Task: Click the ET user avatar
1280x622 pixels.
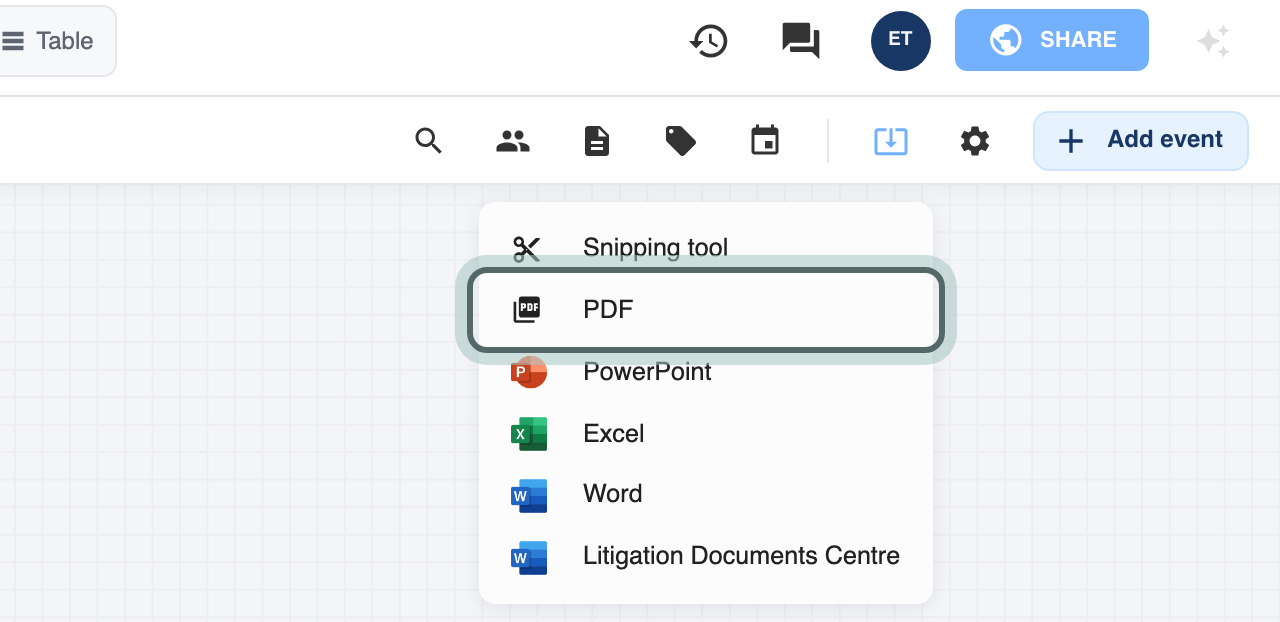Action: pyautogui.click(x=901, y=41)
